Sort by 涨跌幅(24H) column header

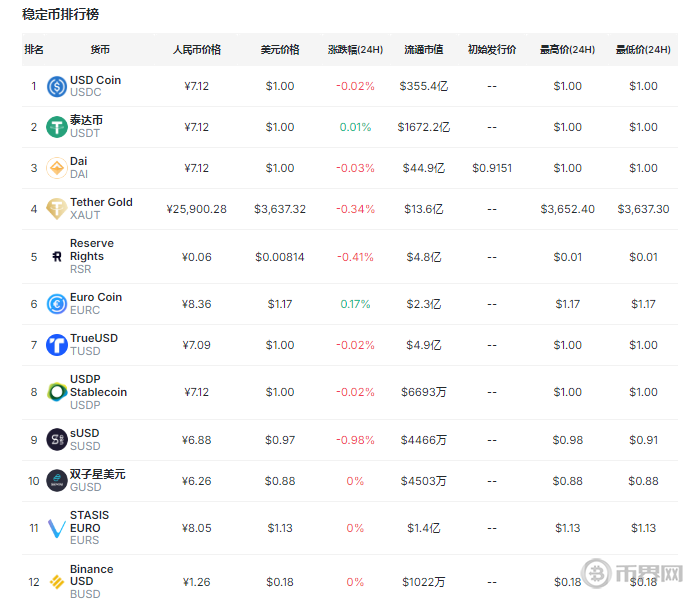(x=355, y=50)
